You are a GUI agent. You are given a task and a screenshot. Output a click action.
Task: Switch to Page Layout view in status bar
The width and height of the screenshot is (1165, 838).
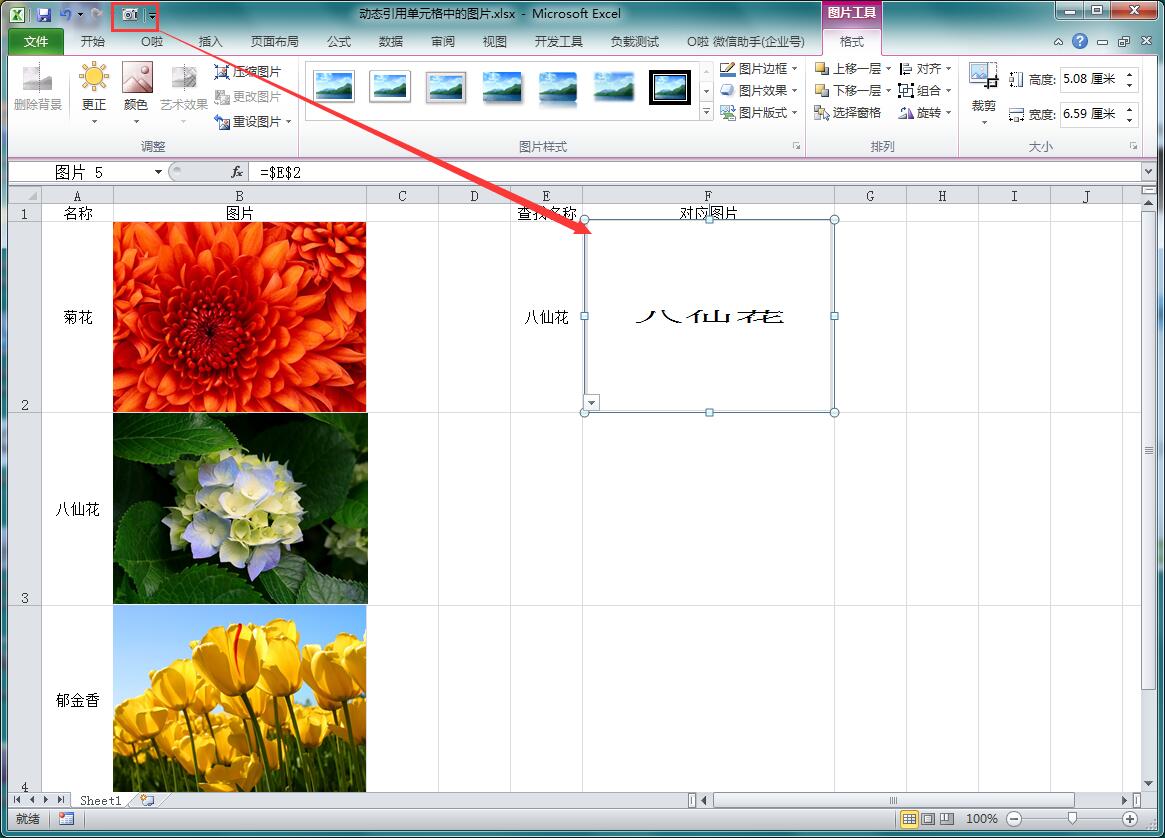pyautogui.click(x=928, y=819)
